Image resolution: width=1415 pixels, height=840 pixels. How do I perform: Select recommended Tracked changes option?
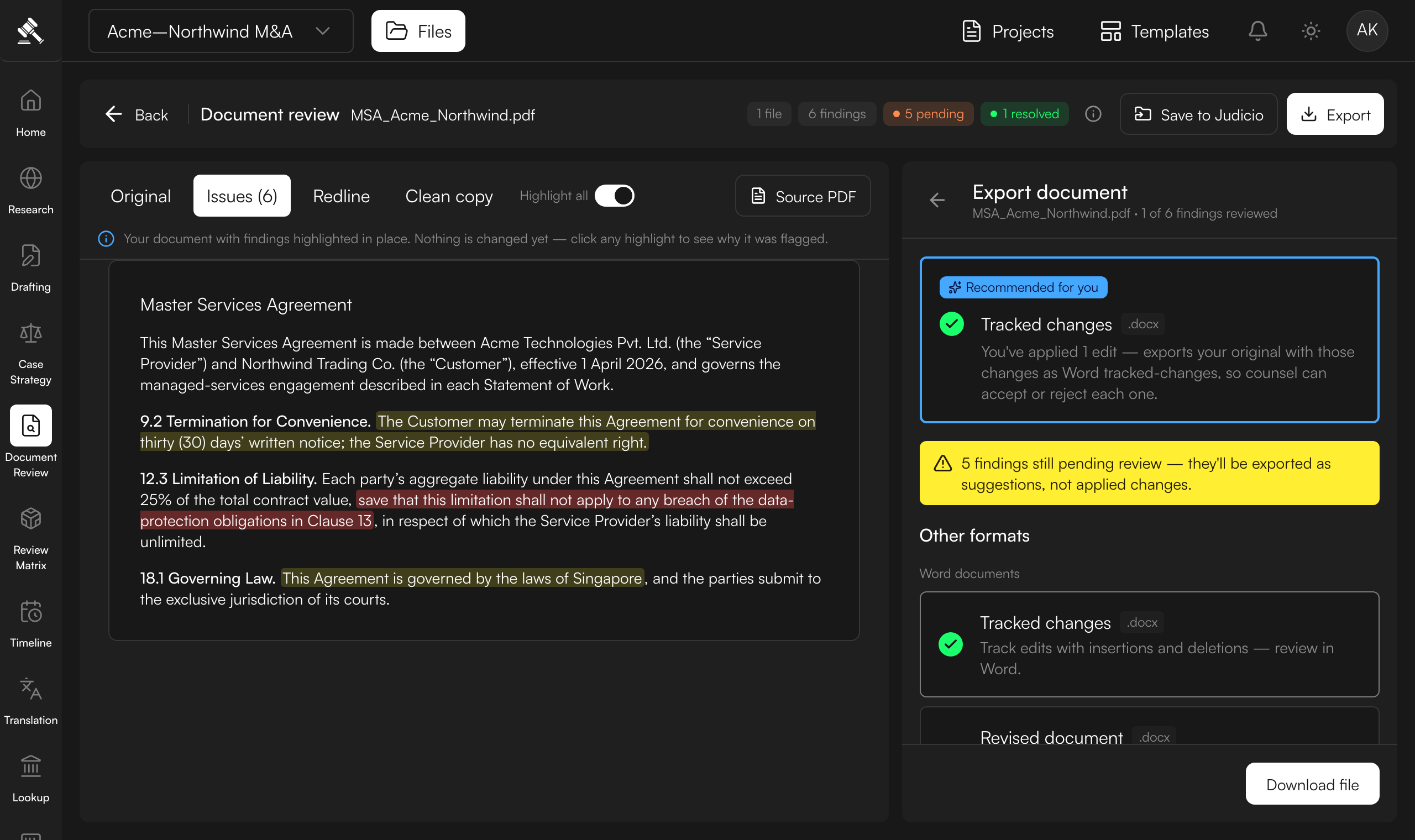[1149, 340]
